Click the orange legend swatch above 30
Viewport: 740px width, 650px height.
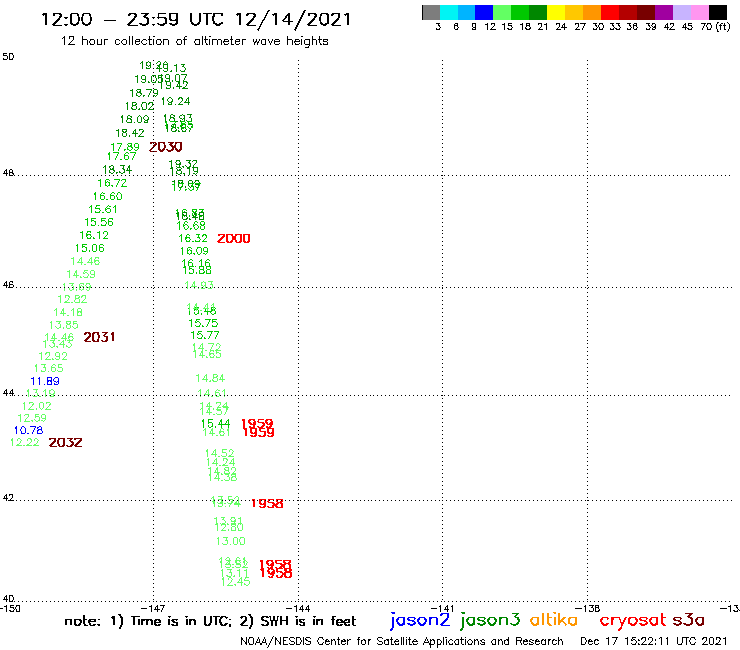592,12
